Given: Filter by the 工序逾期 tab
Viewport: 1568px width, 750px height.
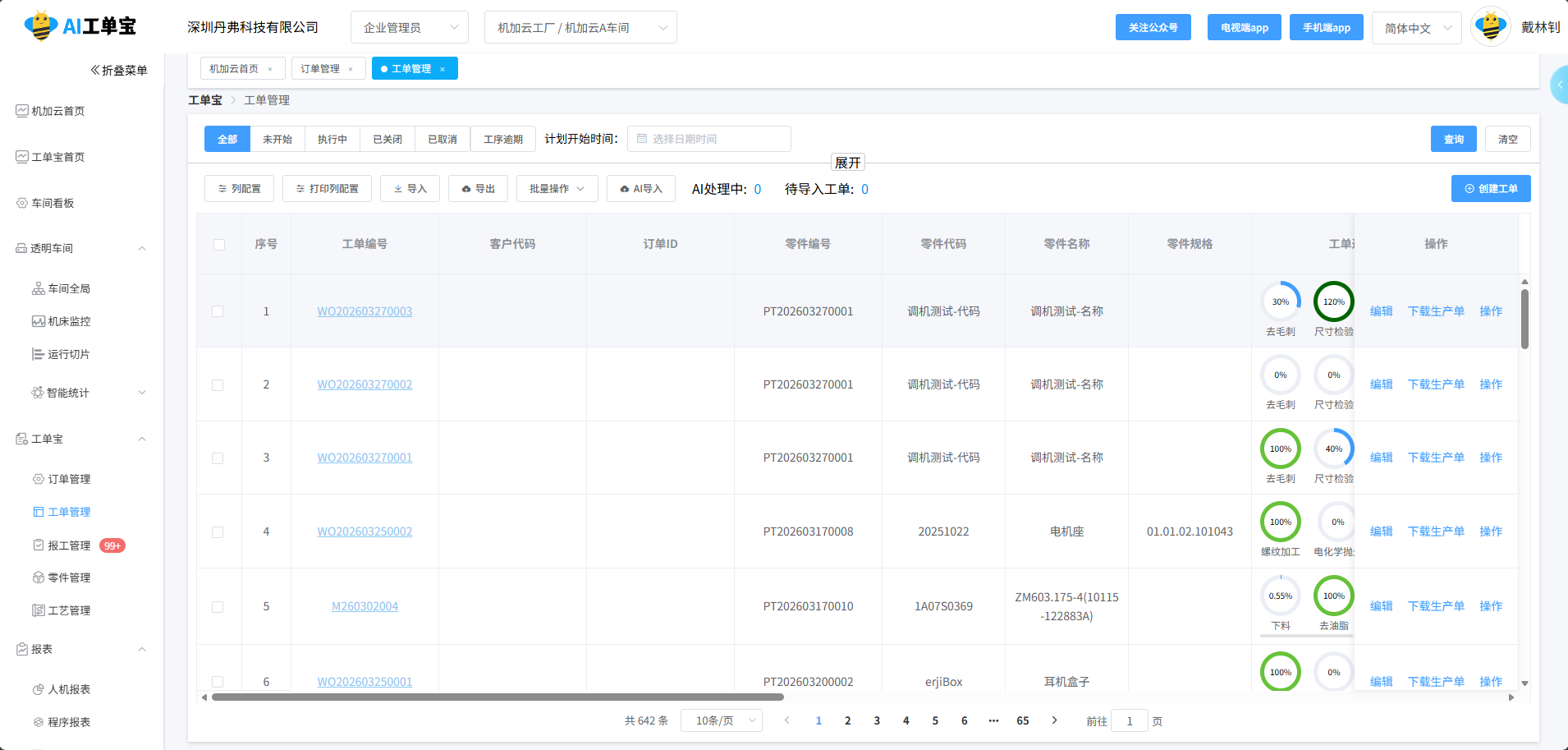Looking at the screenshot, I should 502,140.
